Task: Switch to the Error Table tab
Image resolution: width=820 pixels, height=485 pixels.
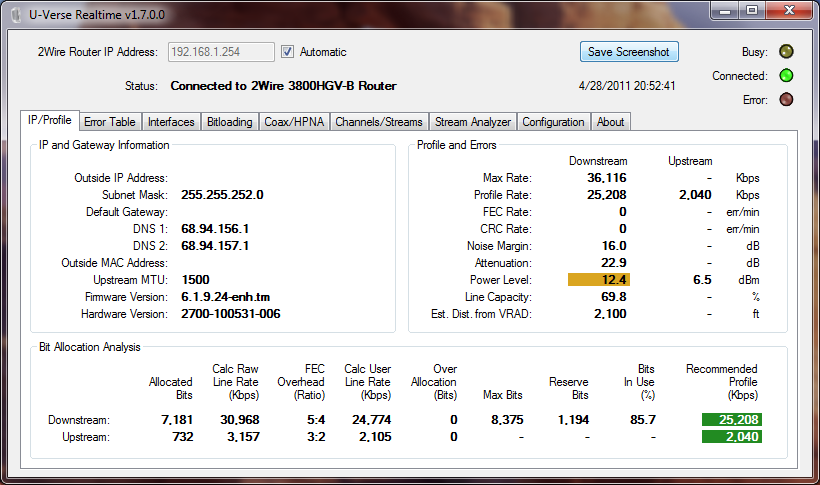Action: click(x=110, y=122)
